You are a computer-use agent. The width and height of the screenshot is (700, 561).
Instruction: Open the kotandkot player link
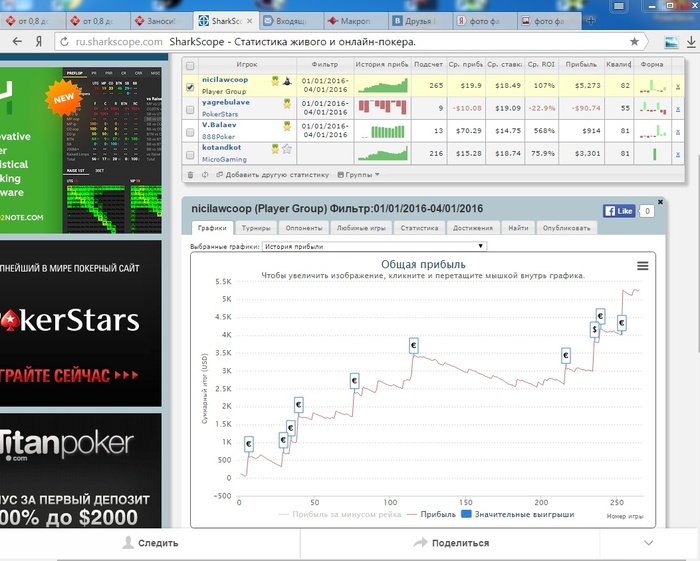(x=221, y=147)
